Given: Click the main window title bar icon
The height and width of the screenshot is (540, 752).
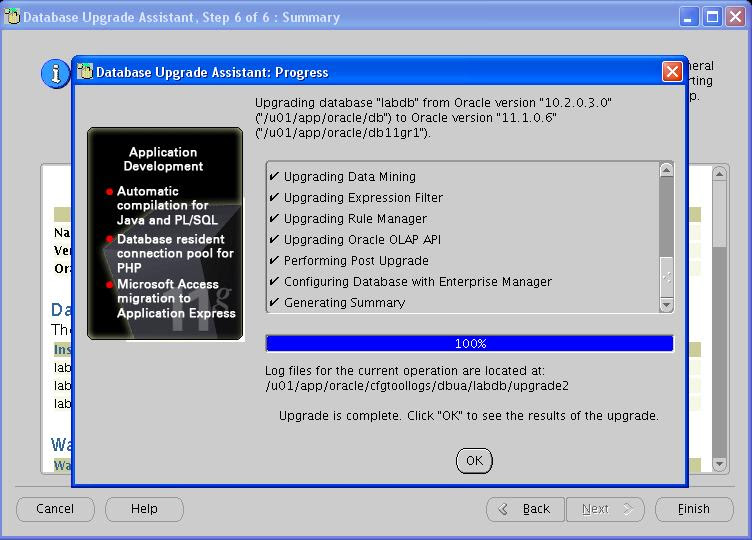Looking at the screenshot, I should [x=12, y=17].
